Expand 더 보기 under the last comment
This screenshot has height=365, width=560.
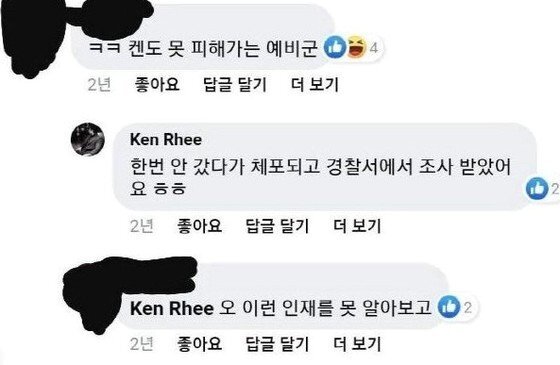pyautogui.click(x=357, y=344)
